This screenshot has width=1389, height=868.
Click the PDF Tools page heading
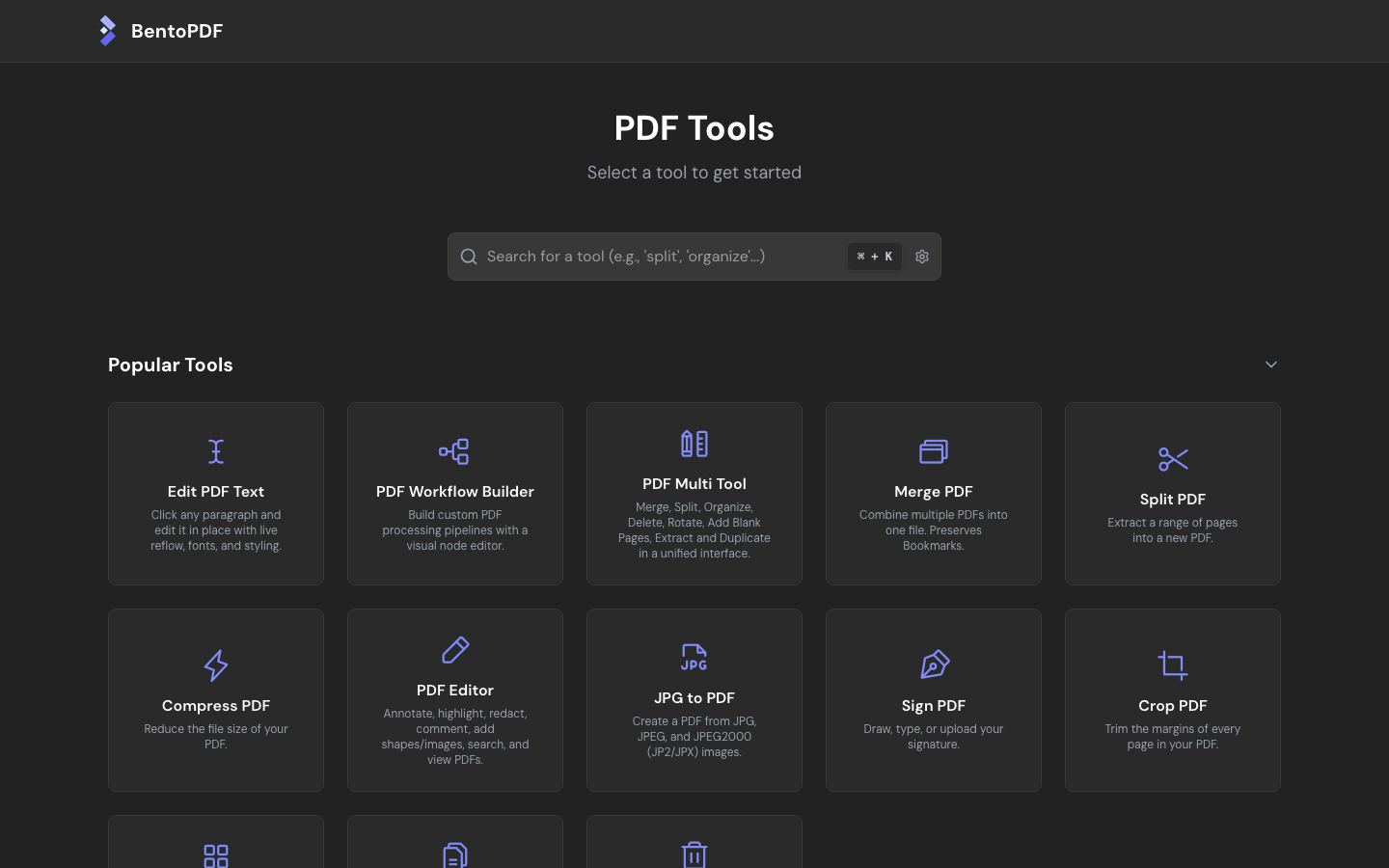694,128
